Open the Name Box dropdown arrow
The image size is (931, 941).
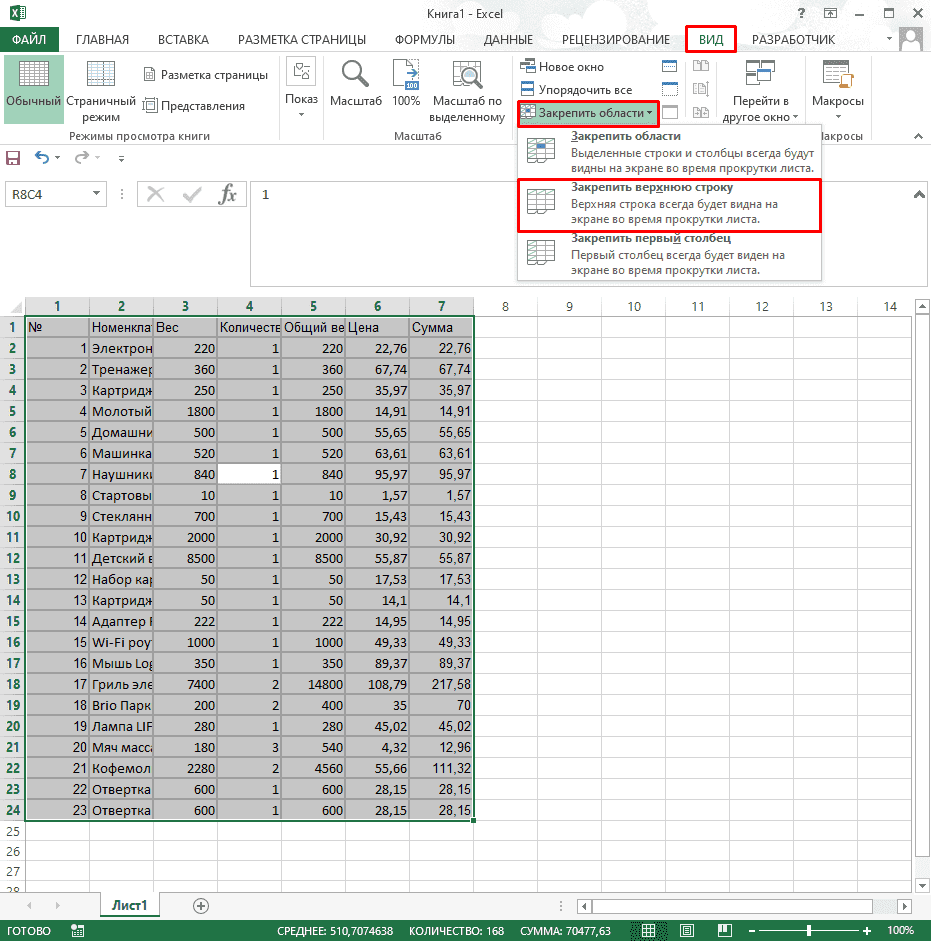point(96,193)
